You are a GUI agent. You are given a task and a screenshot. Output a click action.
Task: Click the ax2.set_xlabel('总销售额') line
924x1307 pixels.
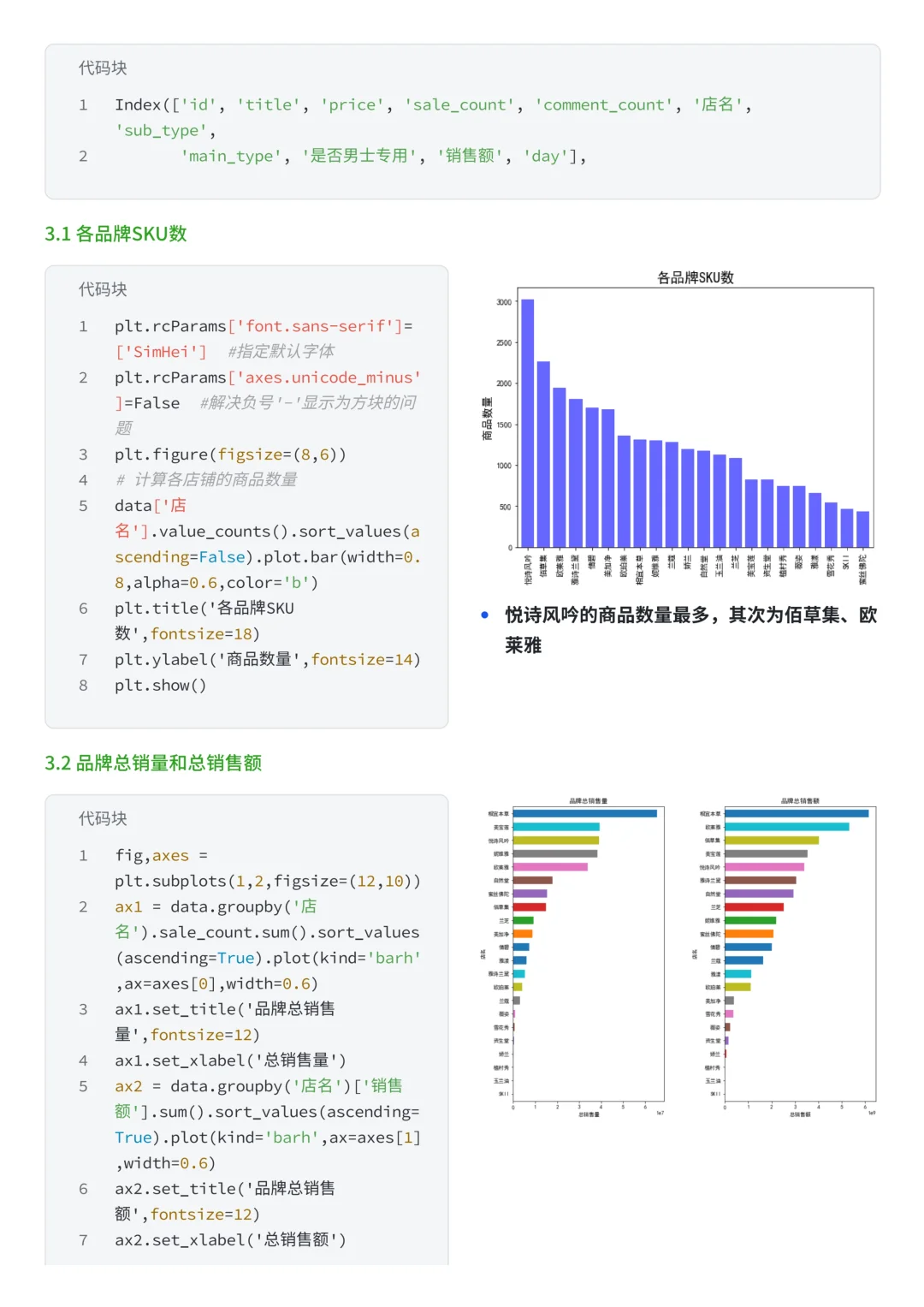click(x=231, y=1239)
